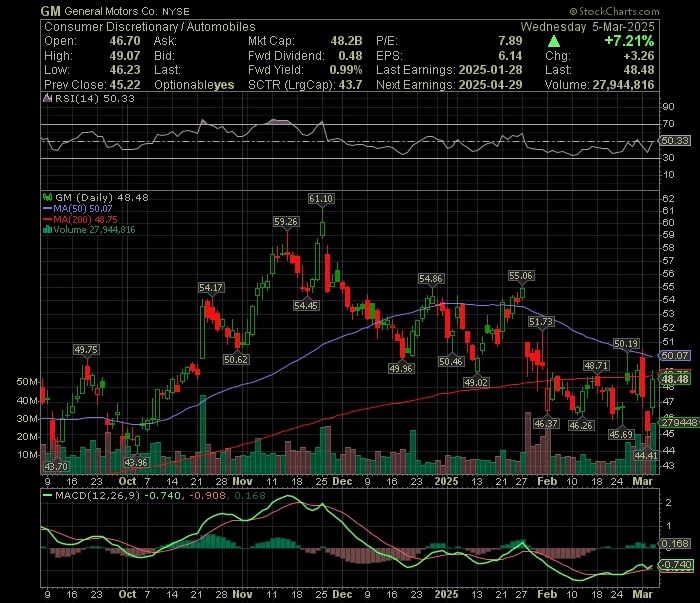
Task: Click the 2025 label on price chart axis
Action: pyautogui.click(x=446, y=482)
